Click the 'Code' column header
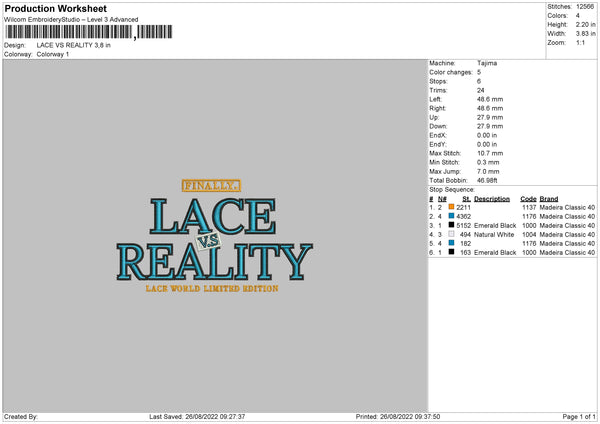The height and width of the screenshot is (424, 600). (x=528, y=199)
